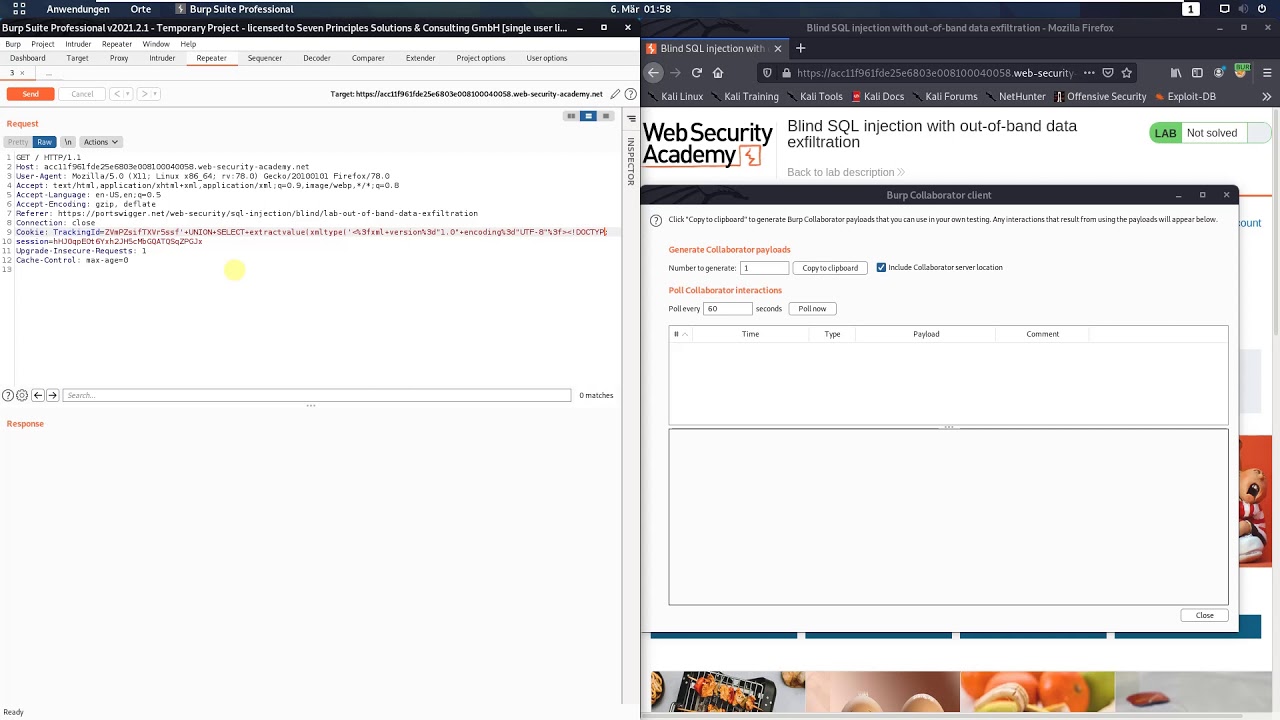This screenshot has width=1280, height=720.
Task: Click Poll every seconds field
Action: pos(727,309)
